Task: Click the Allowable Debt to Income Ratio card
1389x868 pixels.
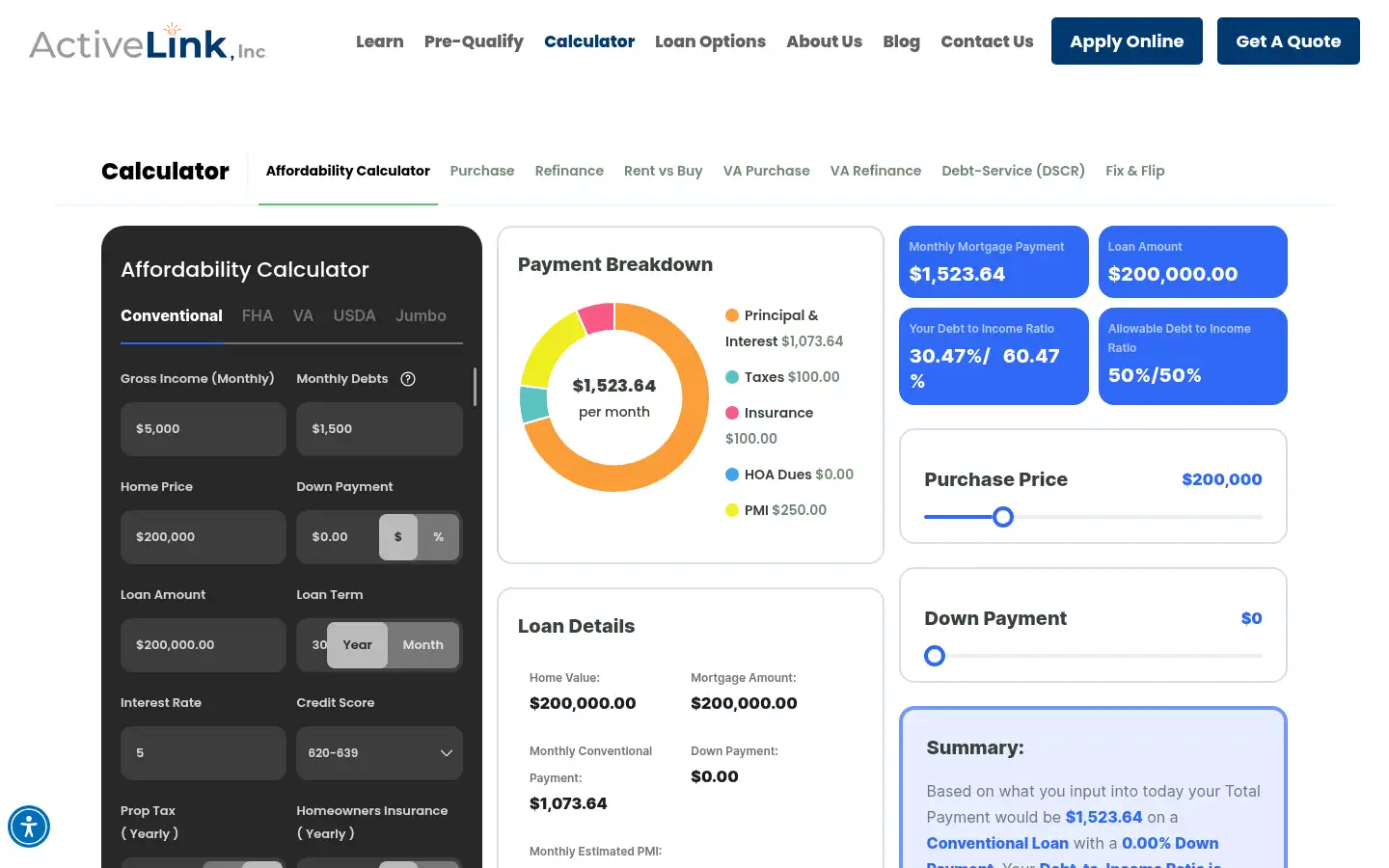Action: (x=1193, y=356)
